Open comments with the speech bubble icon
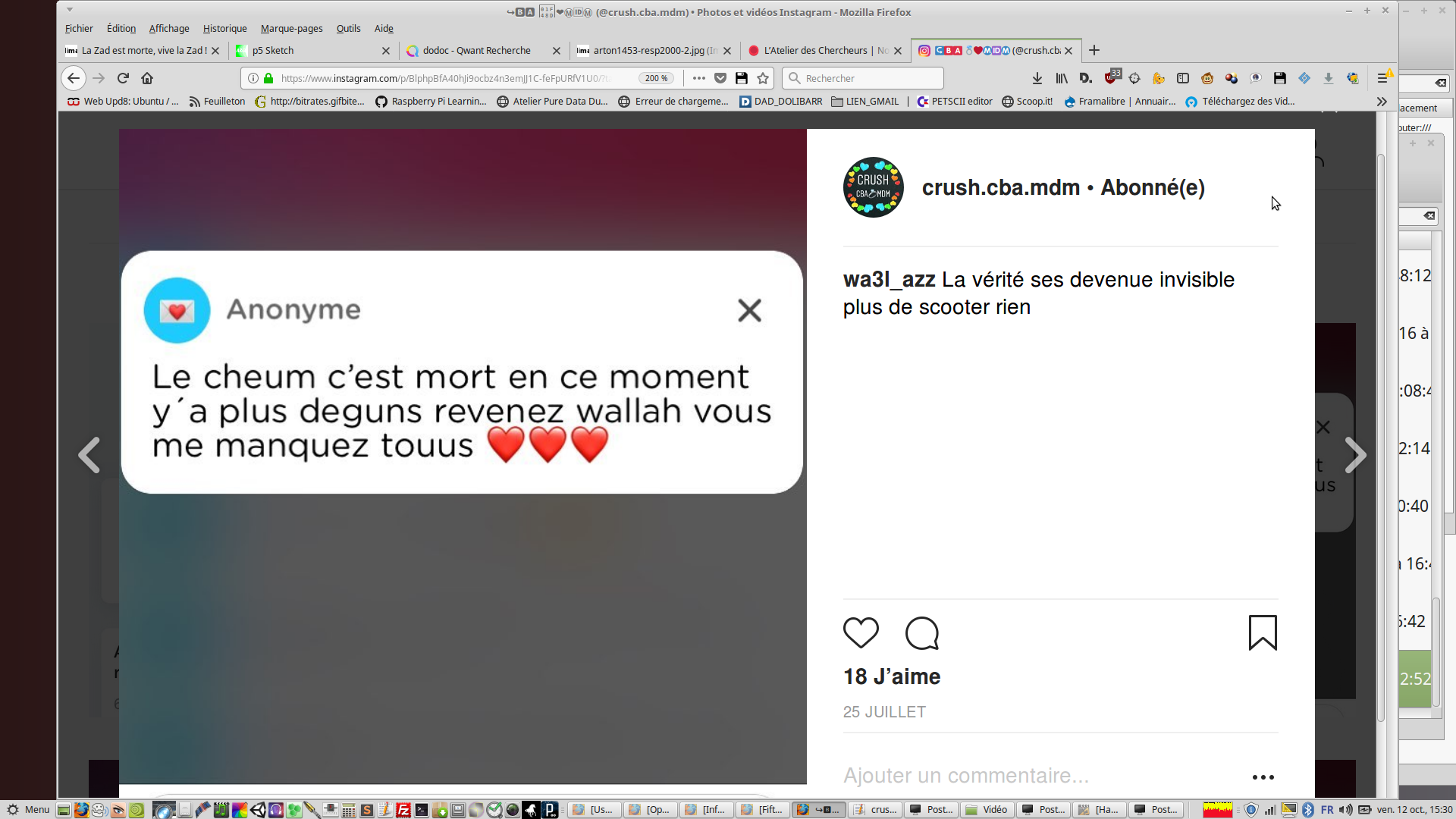 922,632
